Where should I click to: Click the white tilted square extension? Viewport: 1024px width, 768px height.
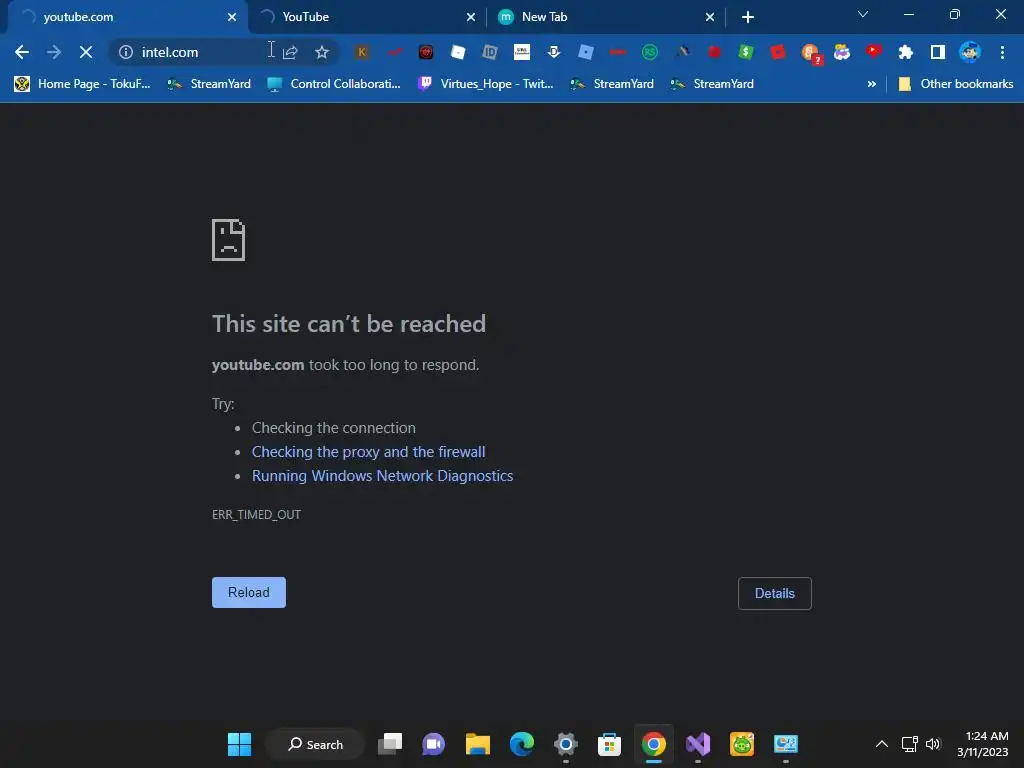coord(458,52)
